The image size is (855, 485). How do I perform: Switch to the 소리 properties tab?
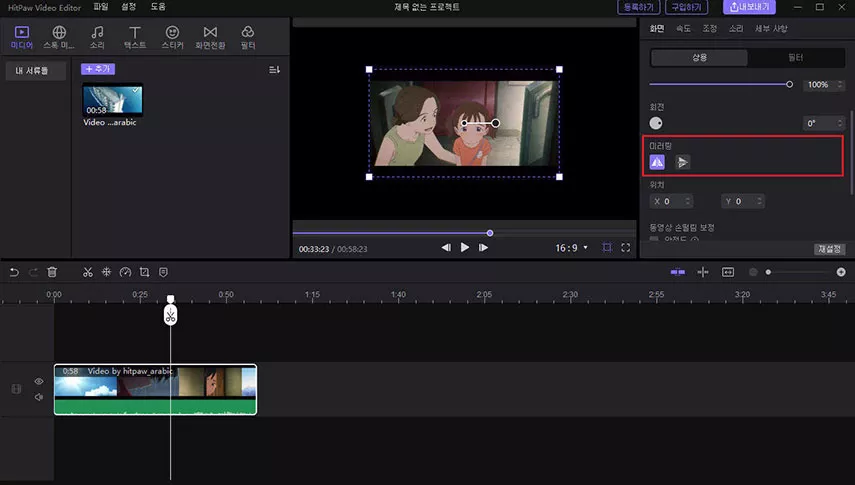point(736,28)
